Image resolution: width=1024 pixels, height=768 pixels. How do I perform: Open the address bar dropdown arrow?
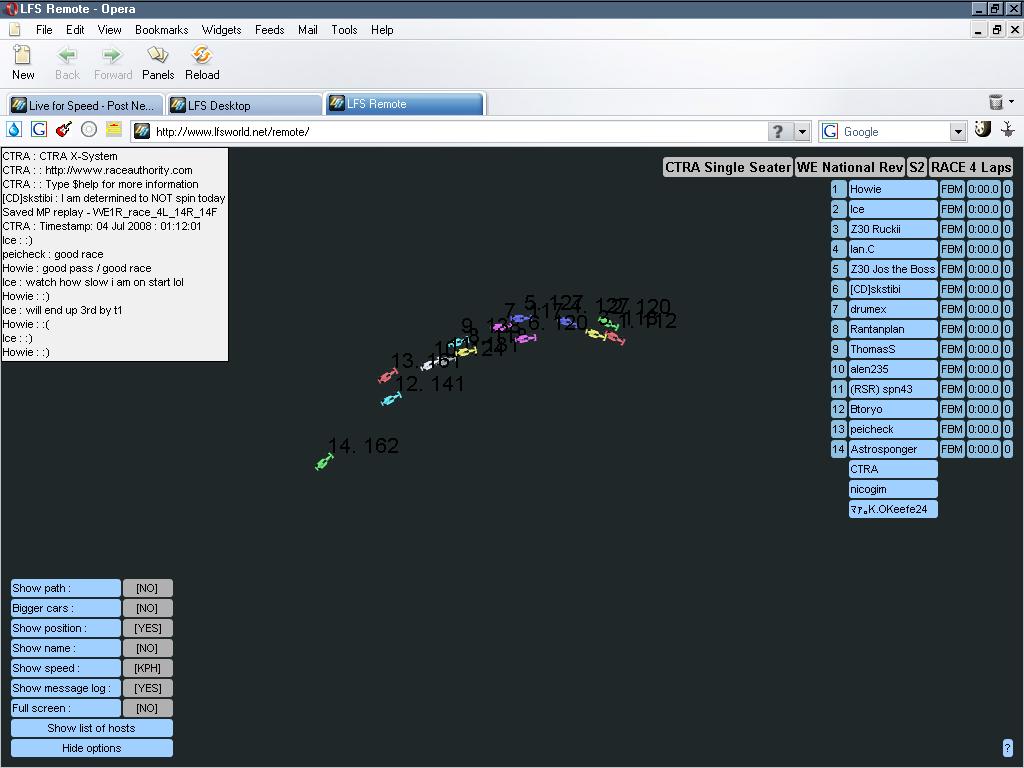pyautogui.click(x=803, y=132)
